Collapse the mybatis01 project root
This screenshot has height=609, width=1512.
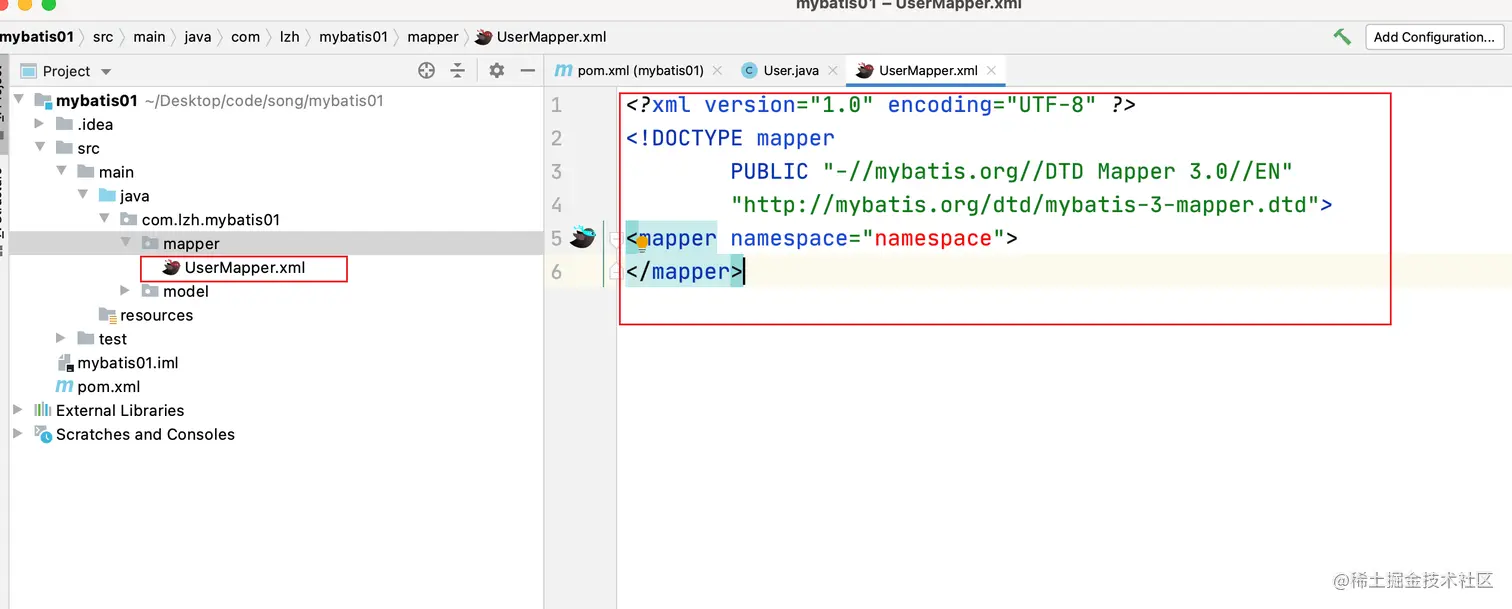[x=18, y=100]
